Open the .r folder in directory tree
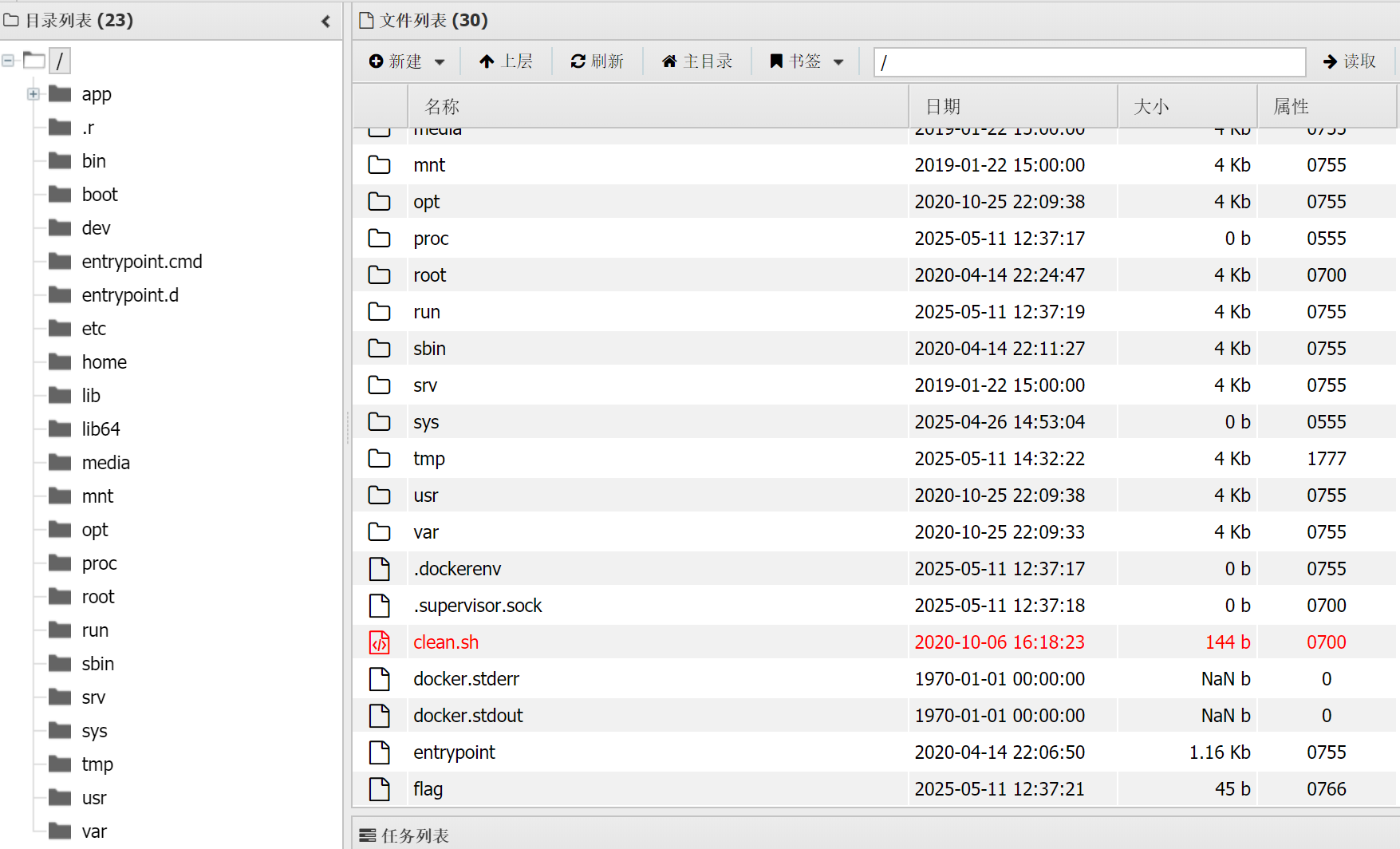 [88, 128]
